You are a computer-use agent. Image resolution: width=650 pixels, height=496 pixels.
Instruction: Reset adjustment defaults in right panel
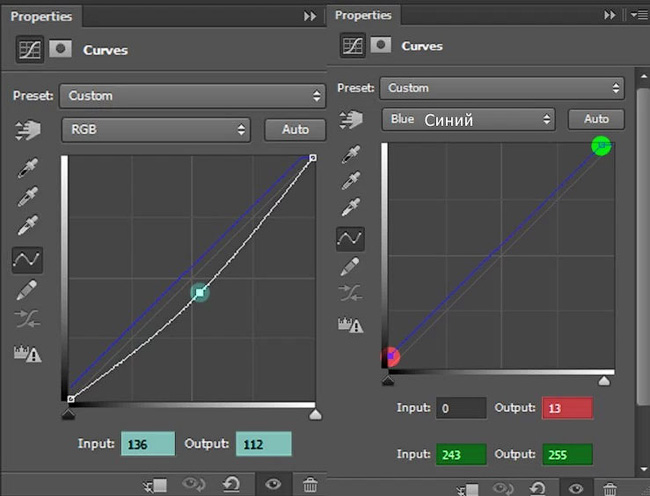coord(538,488)
